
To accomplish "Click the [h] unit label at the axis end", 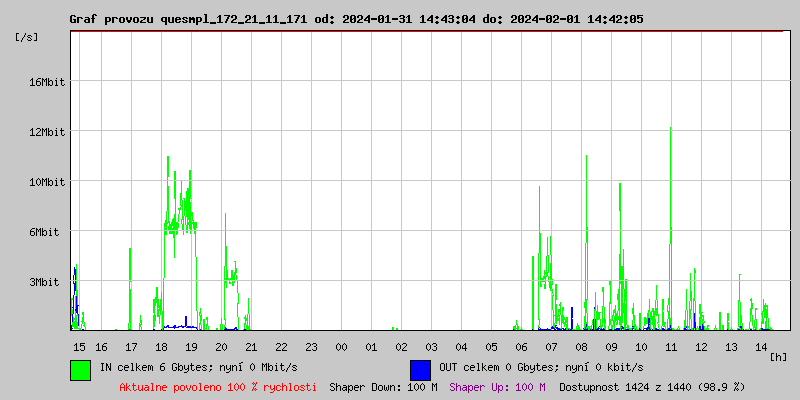I will tap(779, 357).
